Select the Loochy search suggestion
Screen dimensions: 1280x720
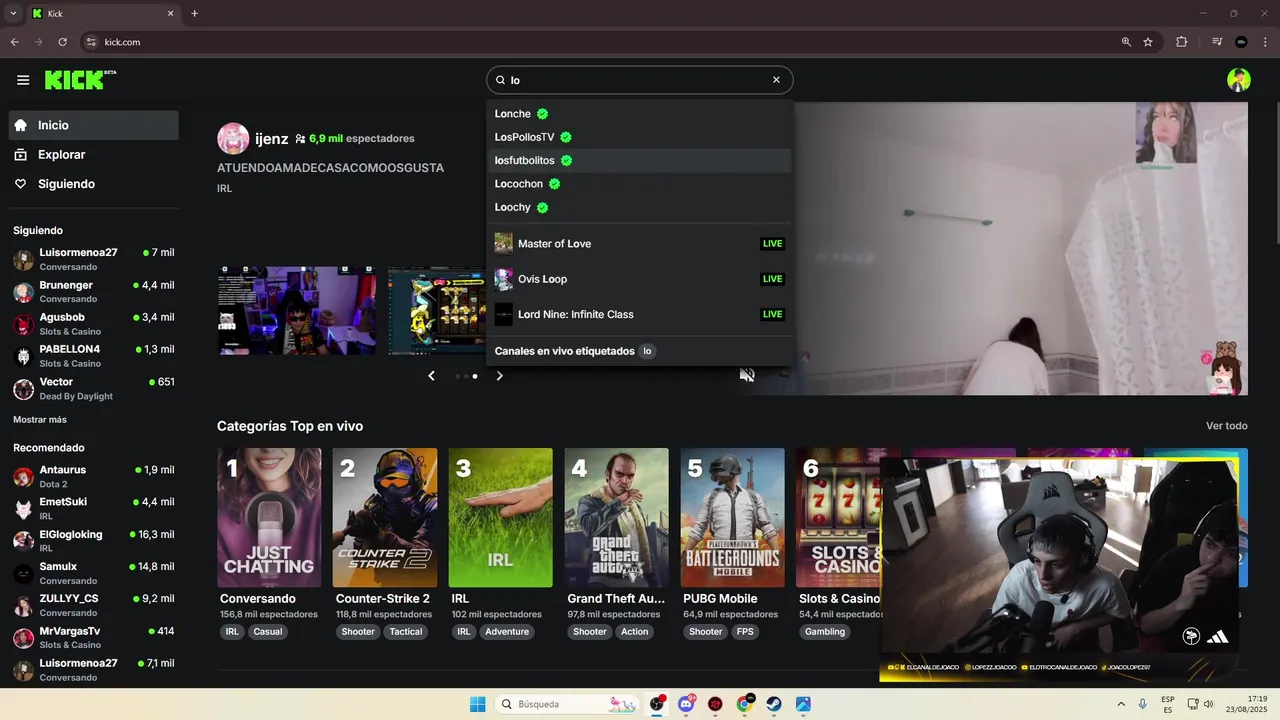640,207
